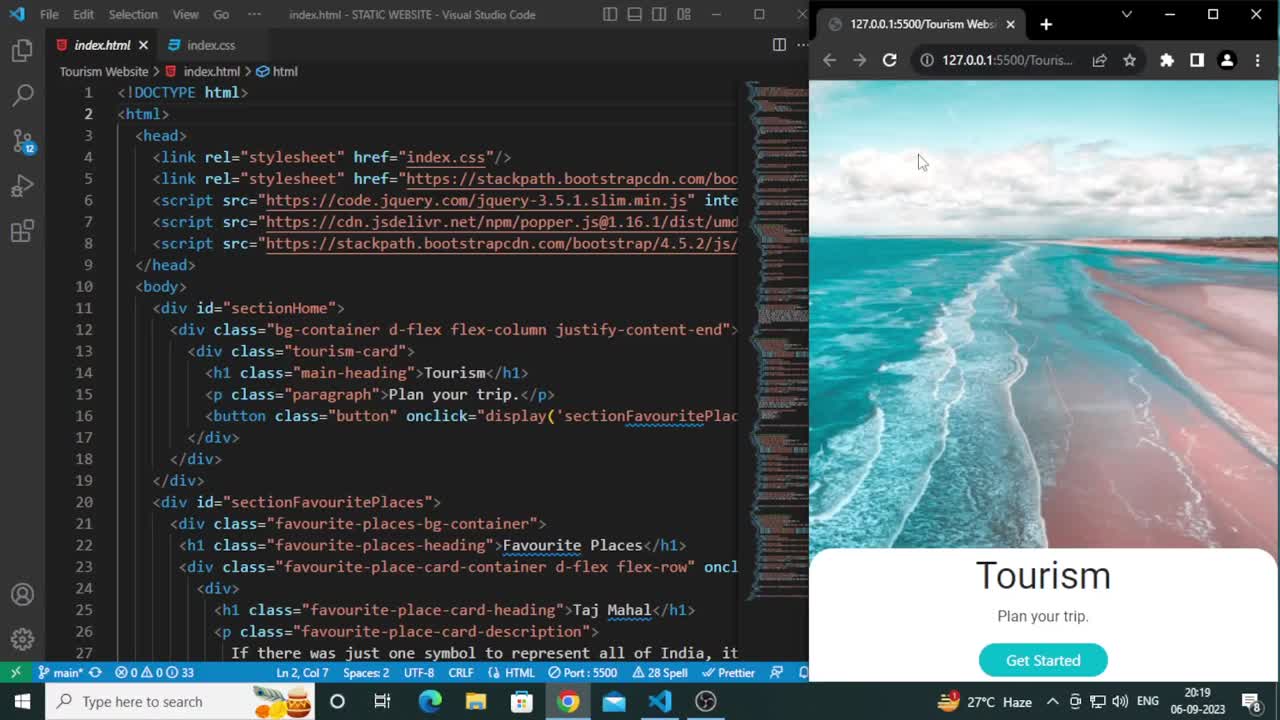Image resolution: width=1280 pixels, height=720 pixels.
Task: Open the Manage gear icon in VS Code
Action: tap(22, 639)
